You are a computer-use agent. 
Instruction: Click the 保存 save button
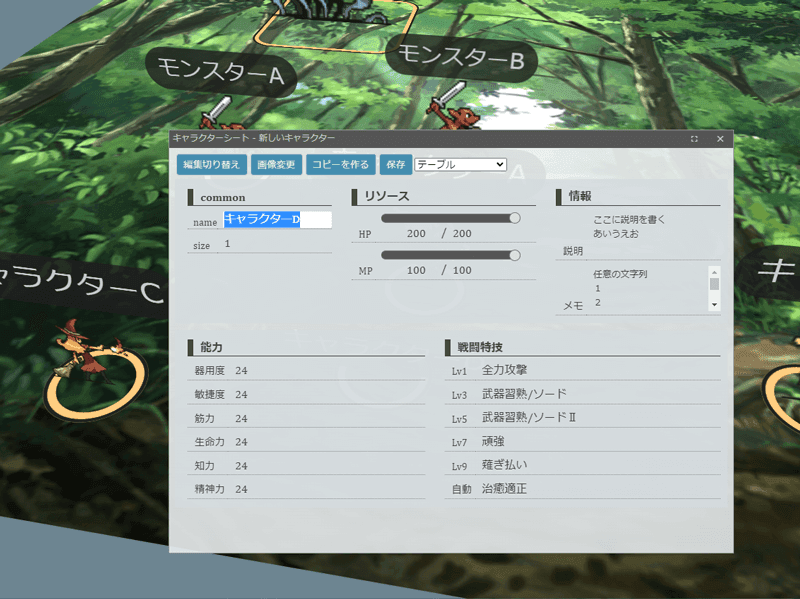[396, 164]
